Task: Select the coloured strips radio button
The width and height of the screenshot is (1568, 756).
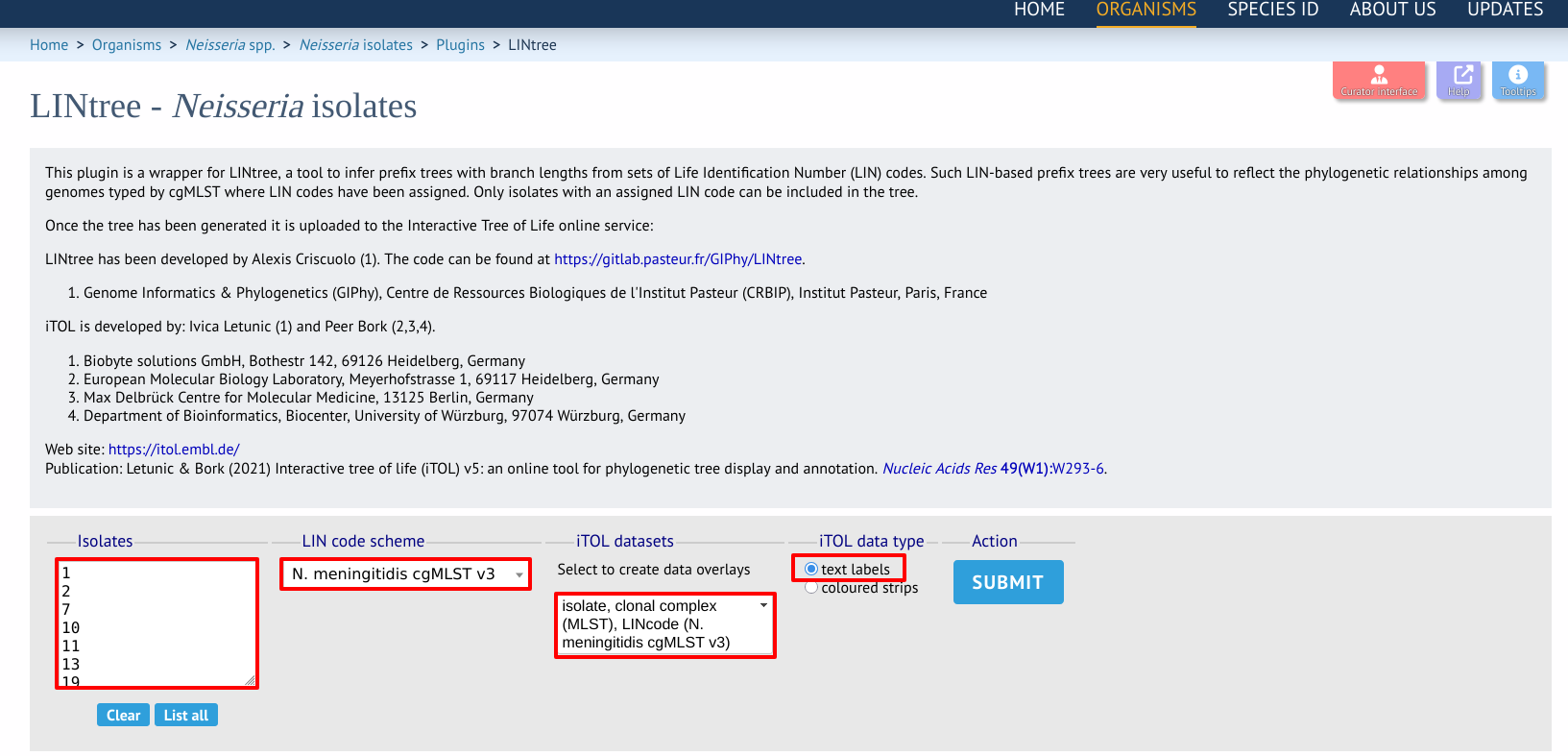Action: point(811,588)
